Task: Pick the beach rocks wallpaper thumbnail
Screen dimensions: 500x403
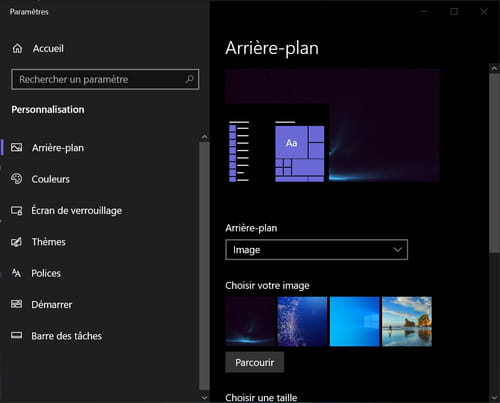Action: click(x=407, y=322)
